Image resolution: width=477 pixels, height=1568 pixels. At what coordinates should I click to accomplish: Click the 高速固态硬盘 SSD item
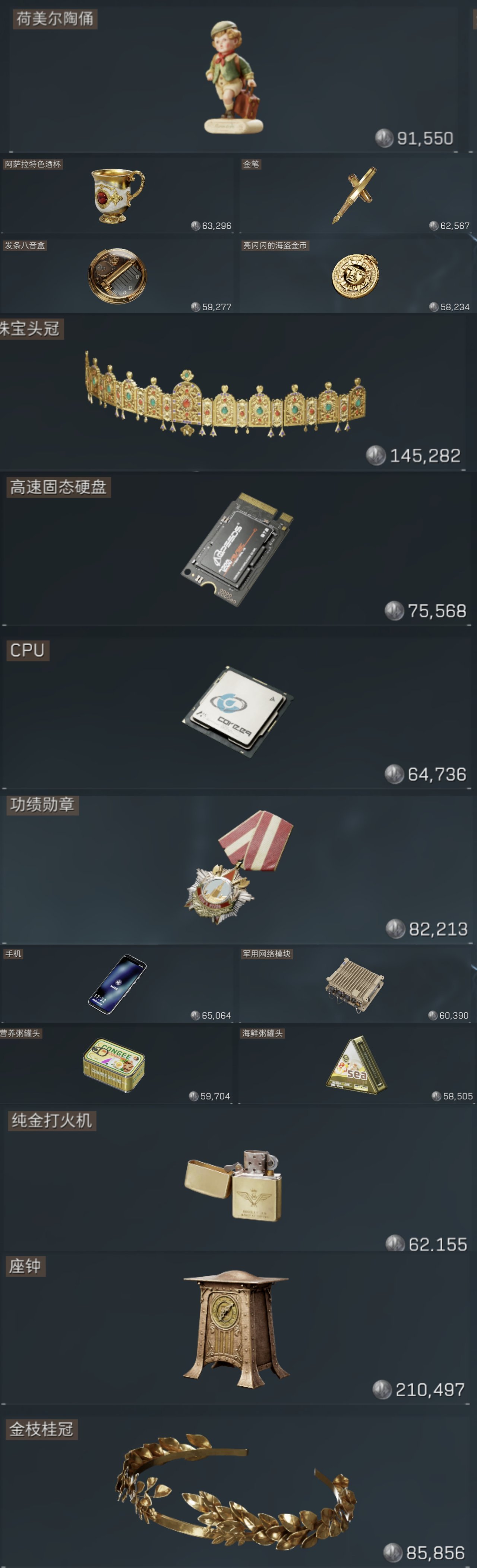click(x=237, y=549)
